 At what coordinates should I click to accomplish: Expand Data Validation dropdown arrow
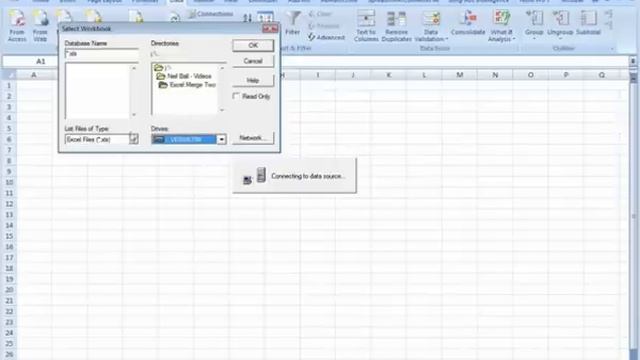click(447, 40)
